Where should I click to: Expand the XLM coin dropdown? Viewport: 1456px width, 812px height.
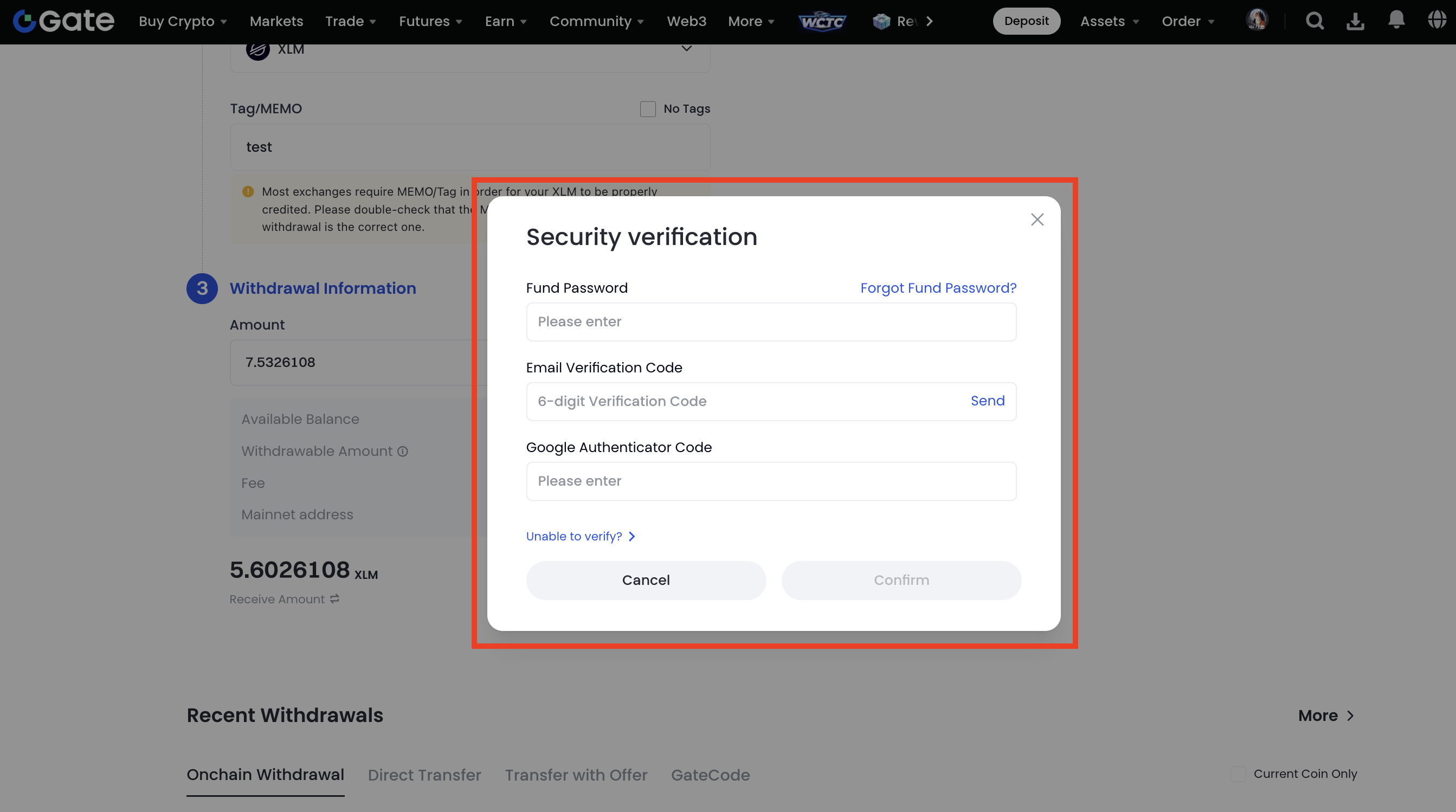coord(686,49)
